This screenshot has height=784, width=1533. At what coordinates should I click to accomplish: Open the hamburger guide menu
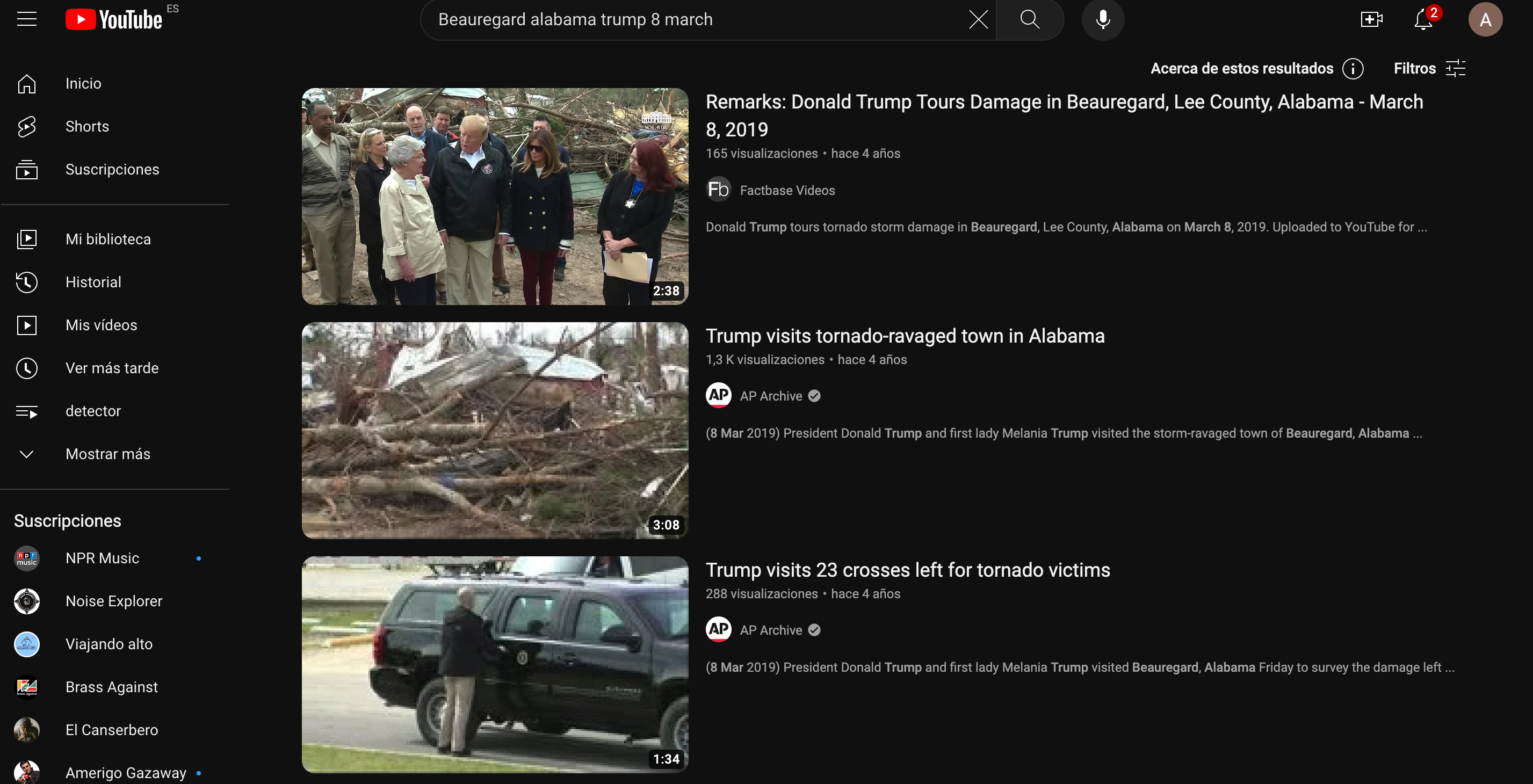tap(27, 20)
